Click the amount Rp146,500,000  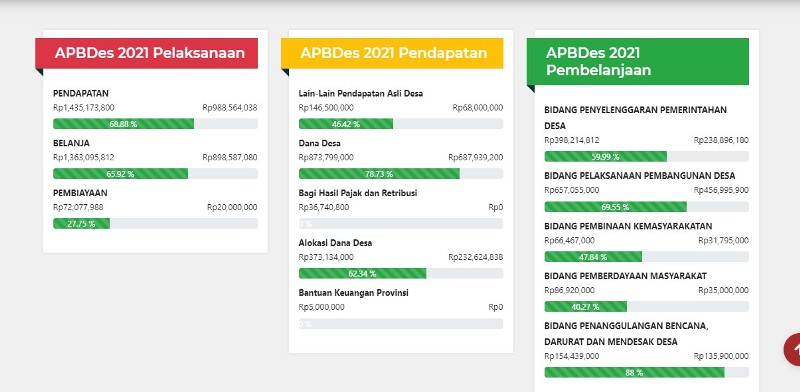pos(326,108)
